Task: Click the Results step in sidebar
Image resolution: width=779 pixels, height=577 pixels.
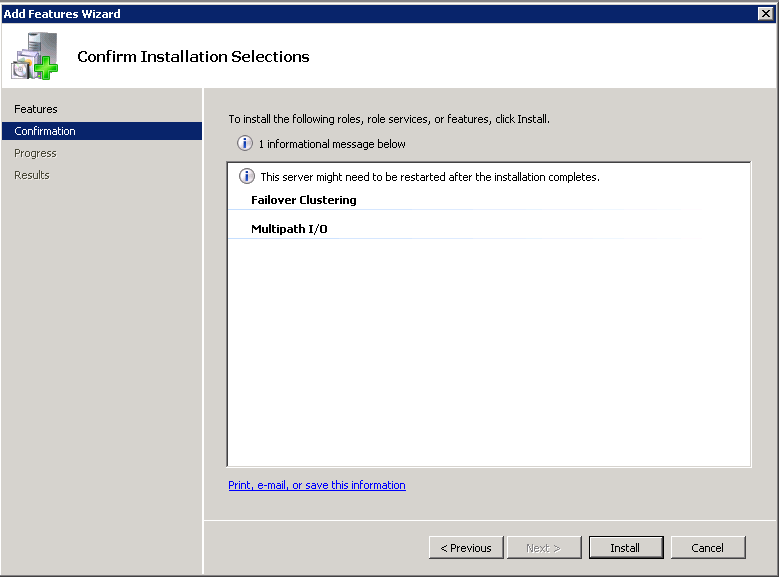Action: [x=32, y=175]
